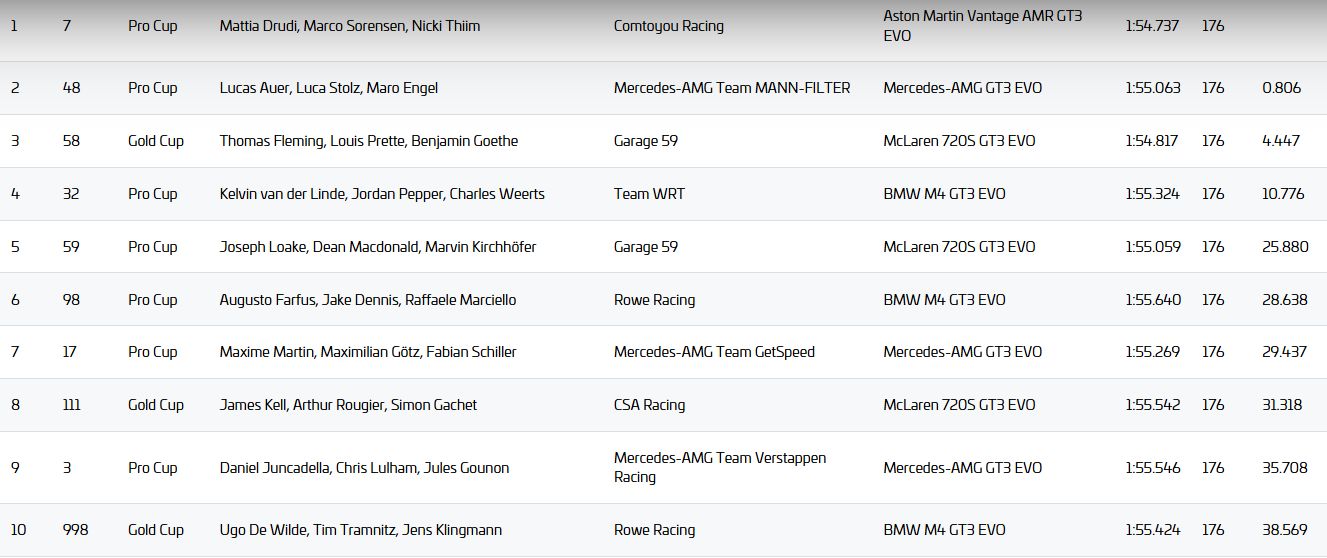The image size is (1327, 558).
Task: Open the Mercedes-AMG Team Verstappen Racing entry
Action: tap(719, 467)
